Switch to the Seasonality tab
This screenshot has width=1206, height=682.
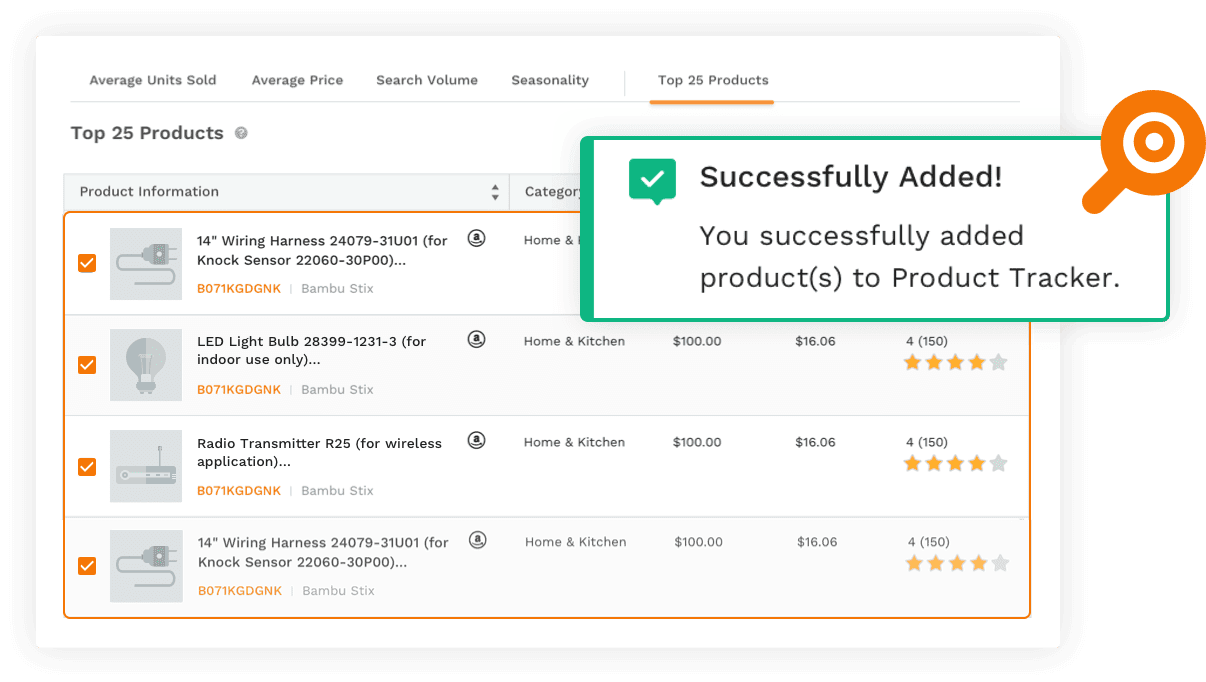tap(550, 80)
